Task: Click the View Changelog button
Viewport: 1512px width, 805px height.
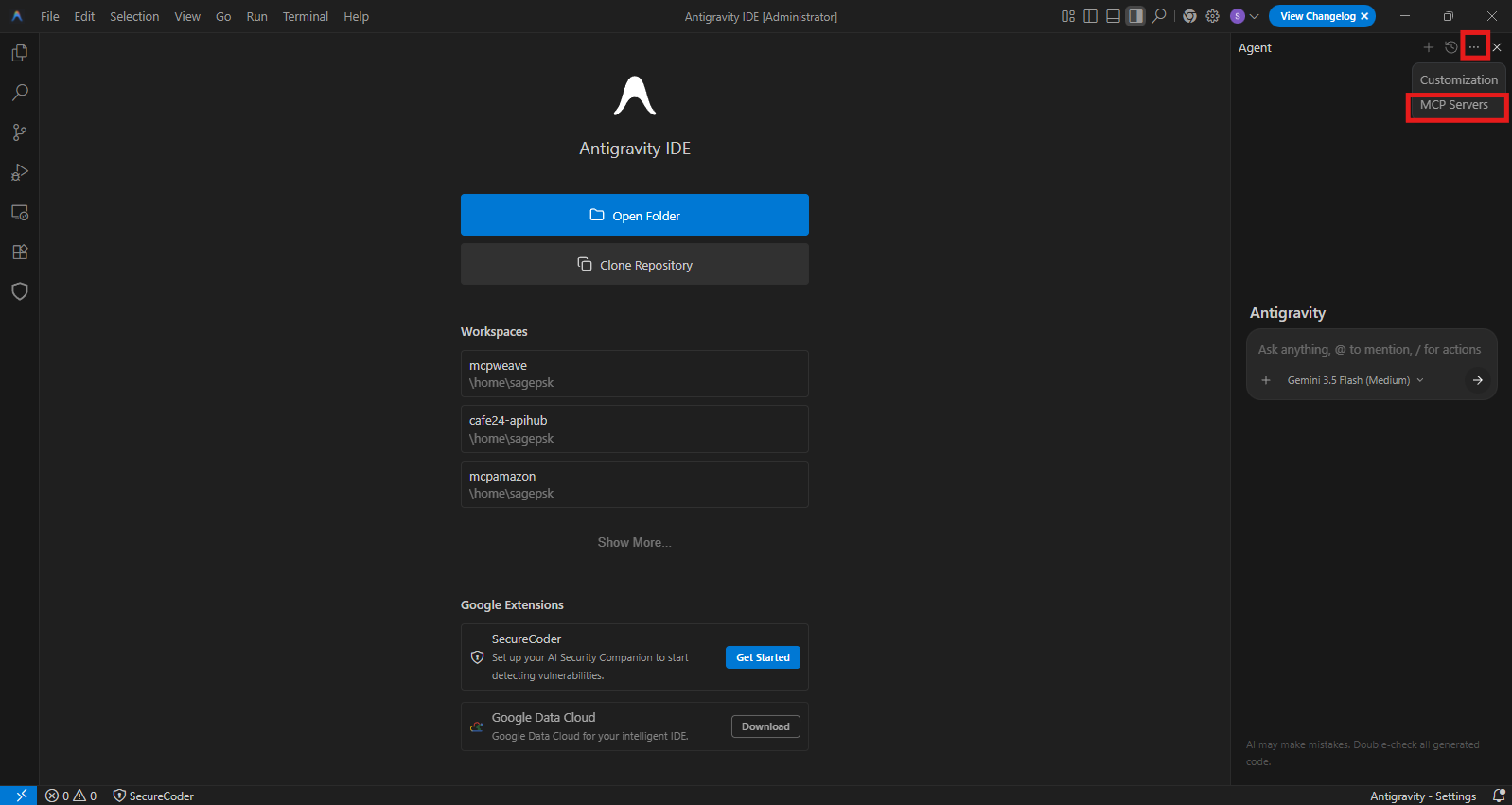Action: (x=1317, y=16)
